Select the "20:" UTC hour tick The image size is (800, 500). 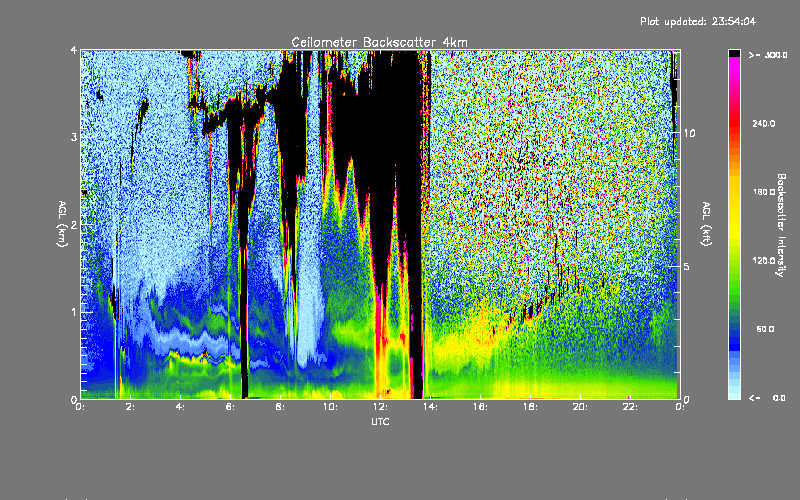coord(580,407)
